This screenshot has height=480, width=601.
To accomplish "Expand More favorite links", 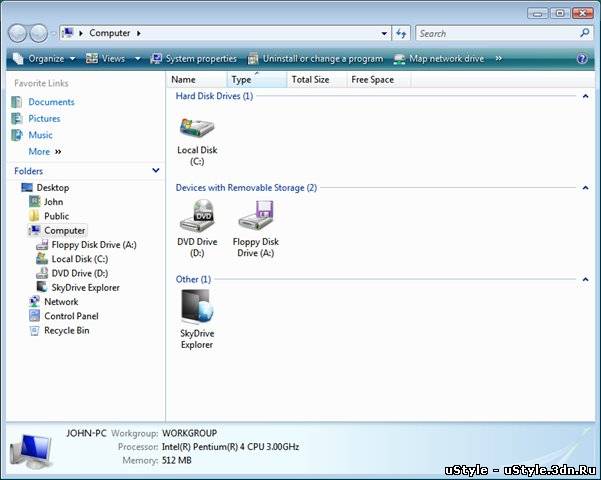I will coord(45,151).
